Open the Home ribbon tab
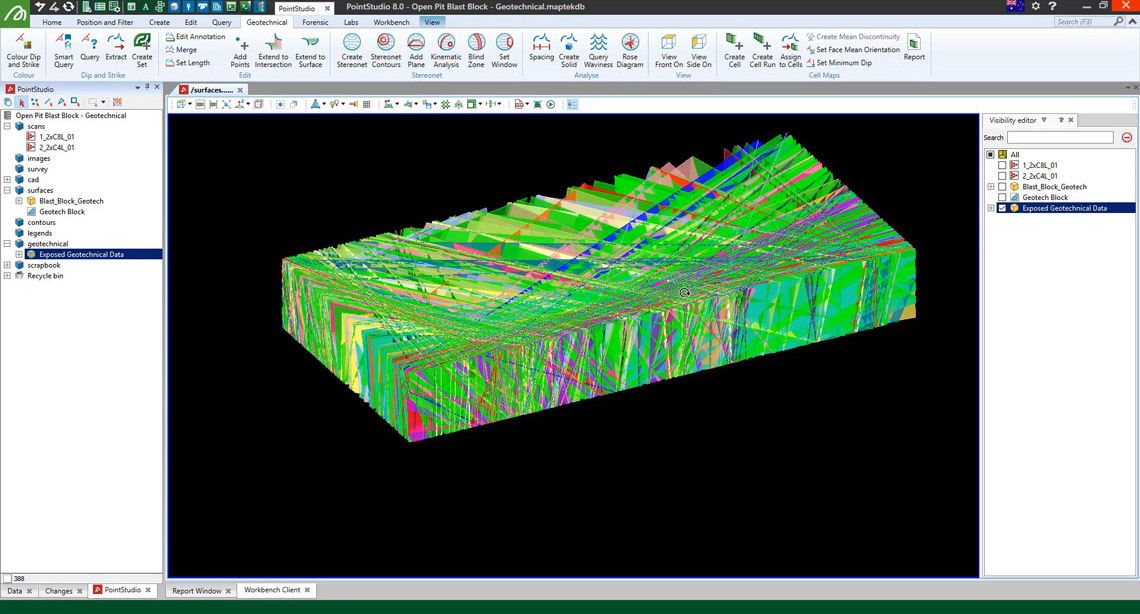Viewport: 1140px width, 614px height. [52, 23]
